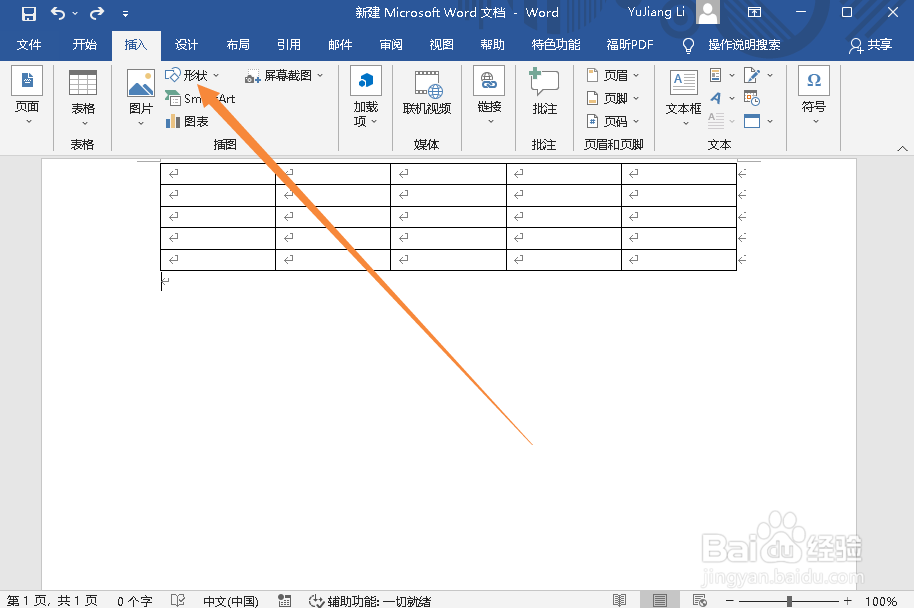This screenshot has width=914, height=608.
Task: Open the 页面 pages dropdown
Action: point(27,96)
